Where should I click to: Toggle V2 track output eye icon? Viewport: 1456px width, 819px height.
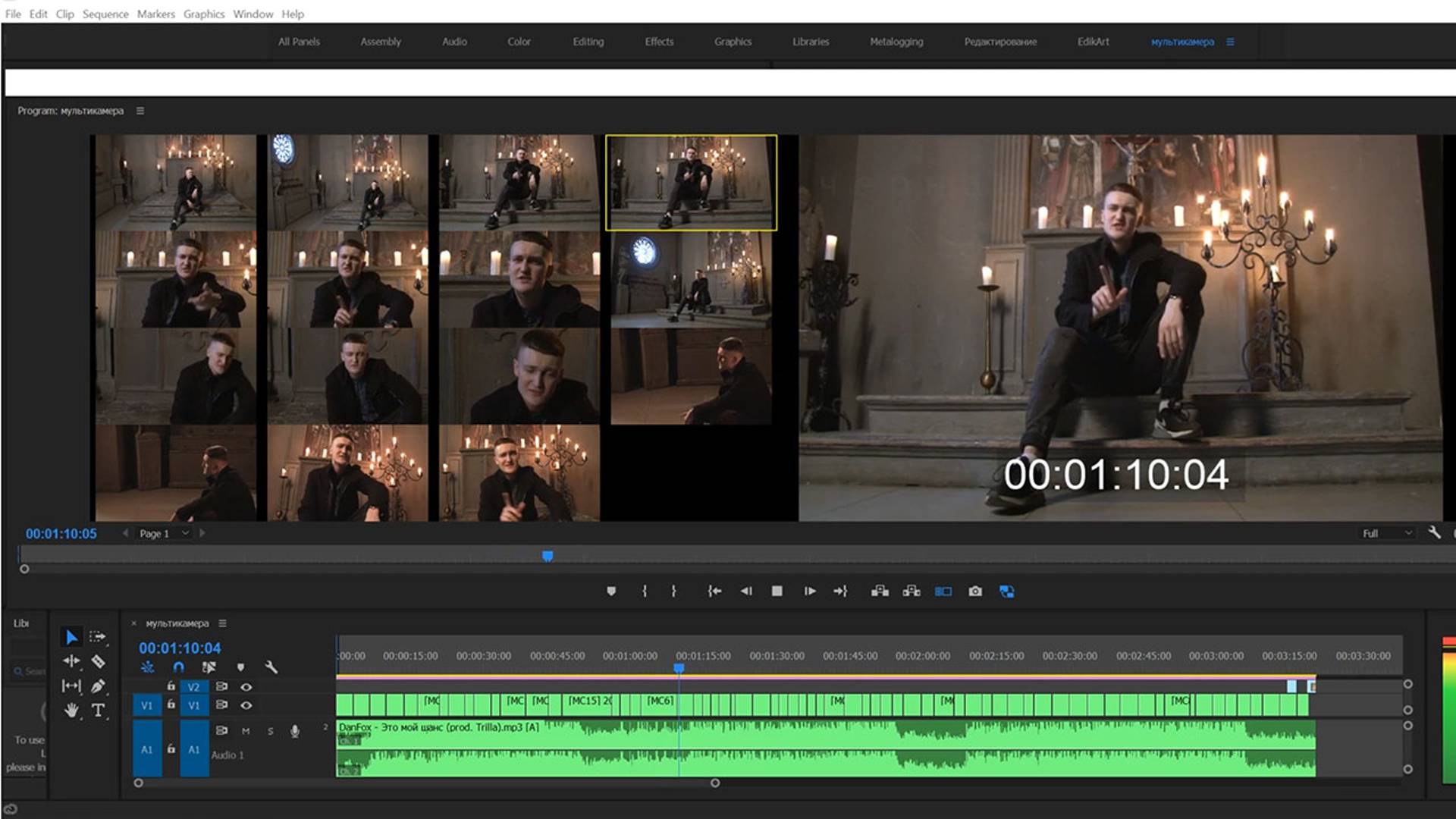click(x=246, y=687)
